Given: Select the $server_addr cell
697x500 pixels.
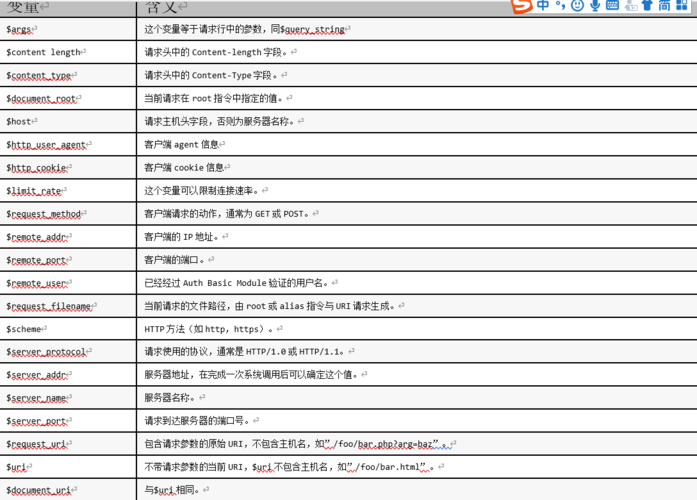Looking at the screenshot, I should [68, 375].
